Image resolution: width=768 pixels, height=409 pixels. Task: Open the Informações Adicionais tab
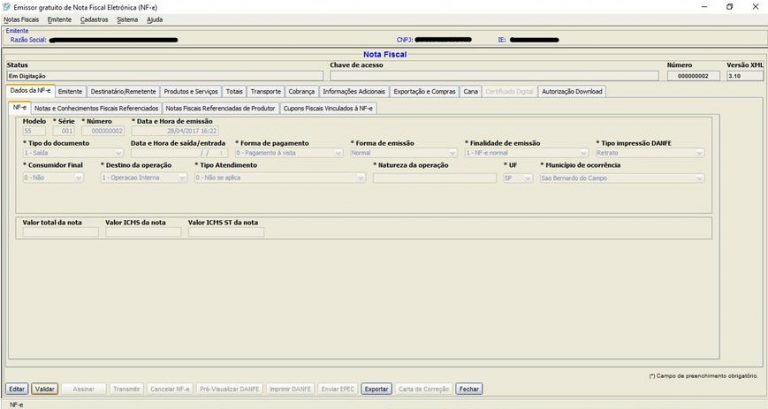coord(354,92)
